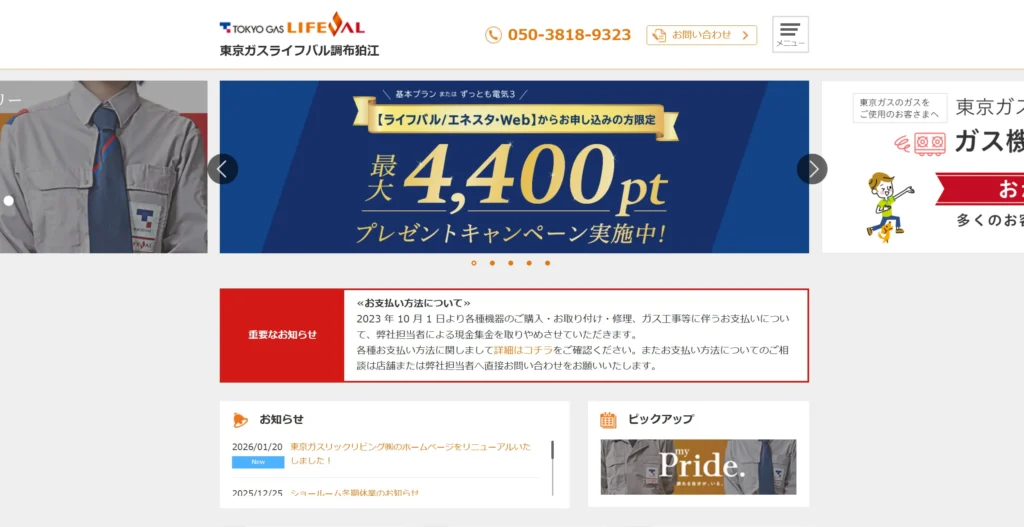1024x527 pixels.
Task: Select the third carousel indicator dot
Action: click(511, 263)
